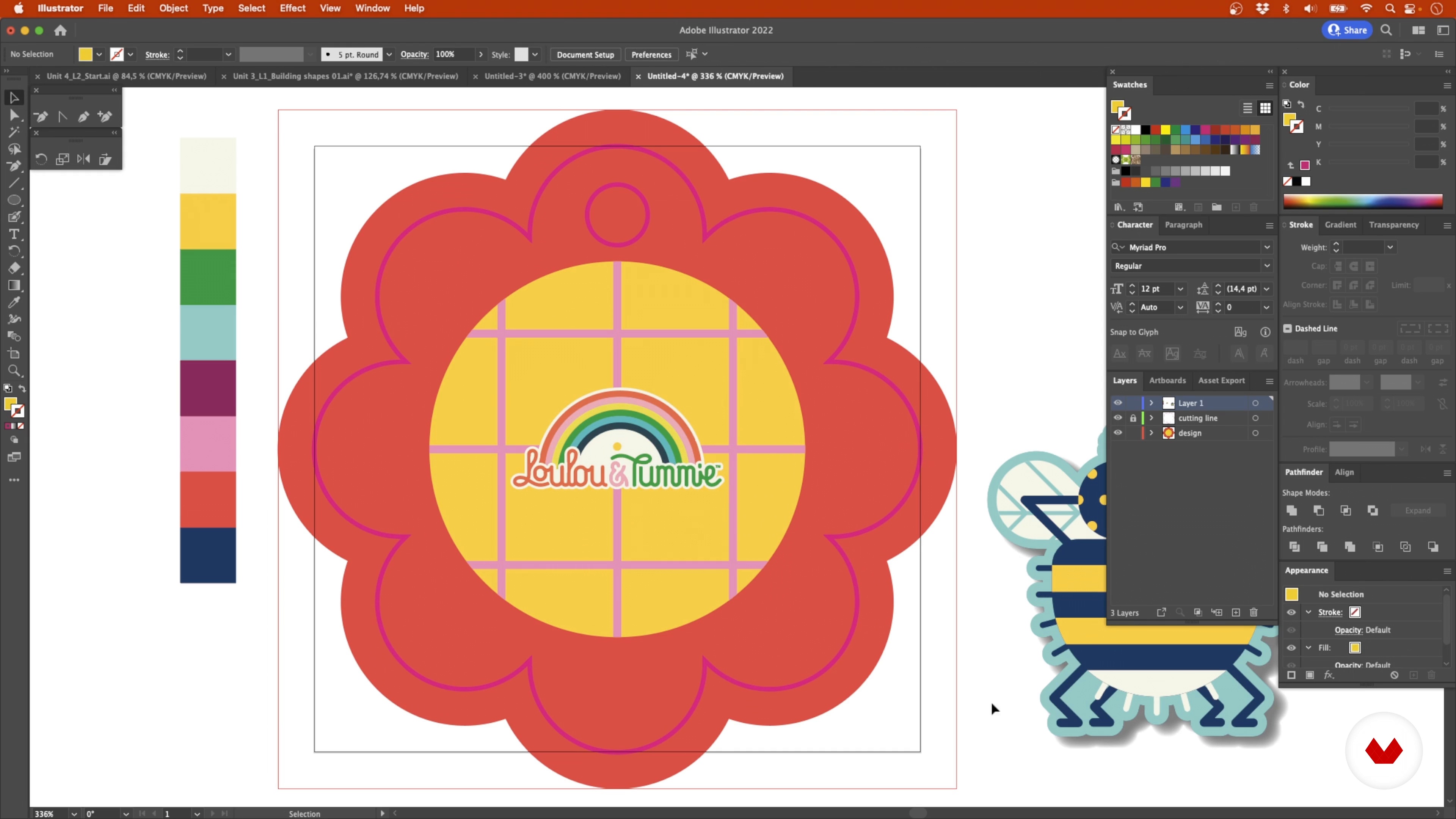
Task: Select the Artboard tool
Action: click(14, 354)
